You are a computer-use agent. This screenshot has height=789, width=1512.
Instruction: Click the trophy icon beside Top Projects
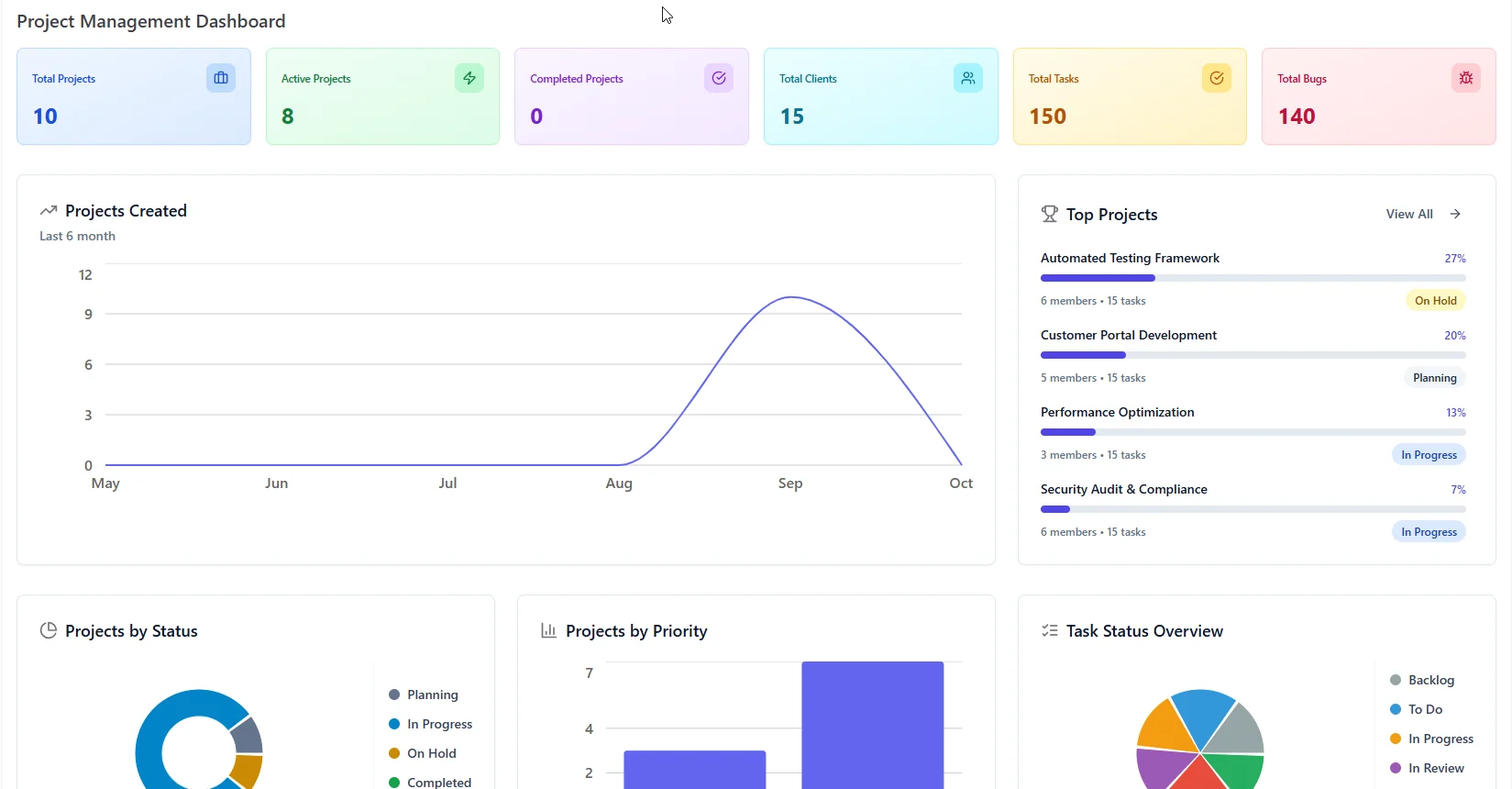(x=1050, y=214)
